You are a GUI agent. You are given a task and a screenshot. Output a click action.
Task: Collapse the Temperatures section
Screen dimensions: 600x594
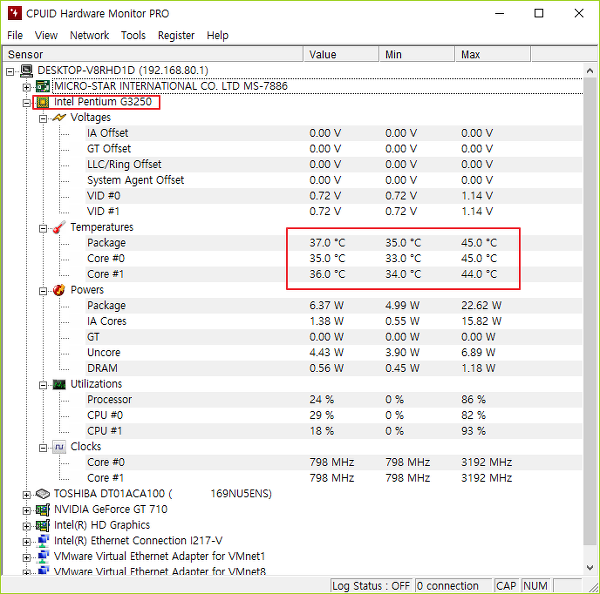(x=43, y=228)
